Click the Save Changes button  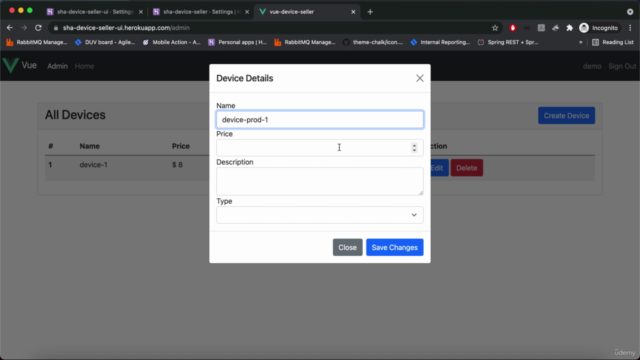(394, 247)
